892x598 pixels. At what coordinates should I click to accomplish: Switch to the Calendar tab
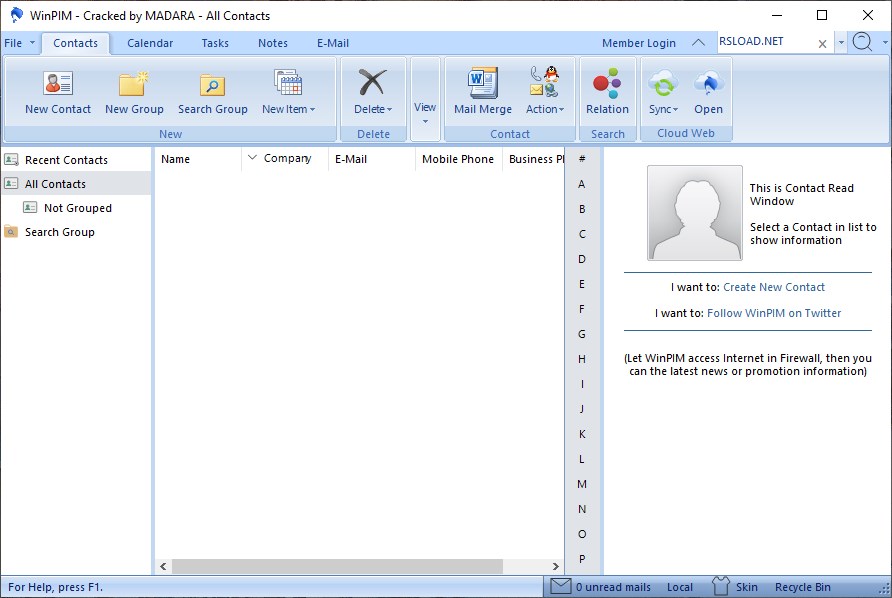point(150,43)
